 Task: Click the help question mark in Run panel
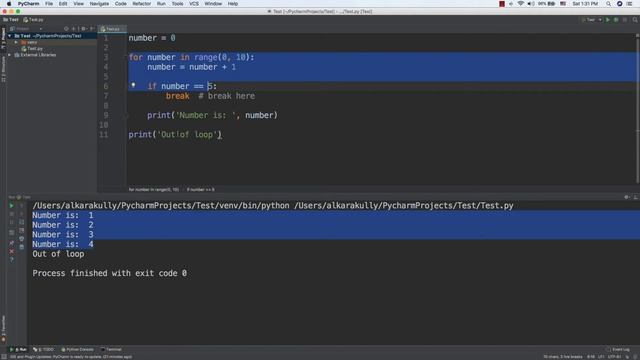[11, 260]
